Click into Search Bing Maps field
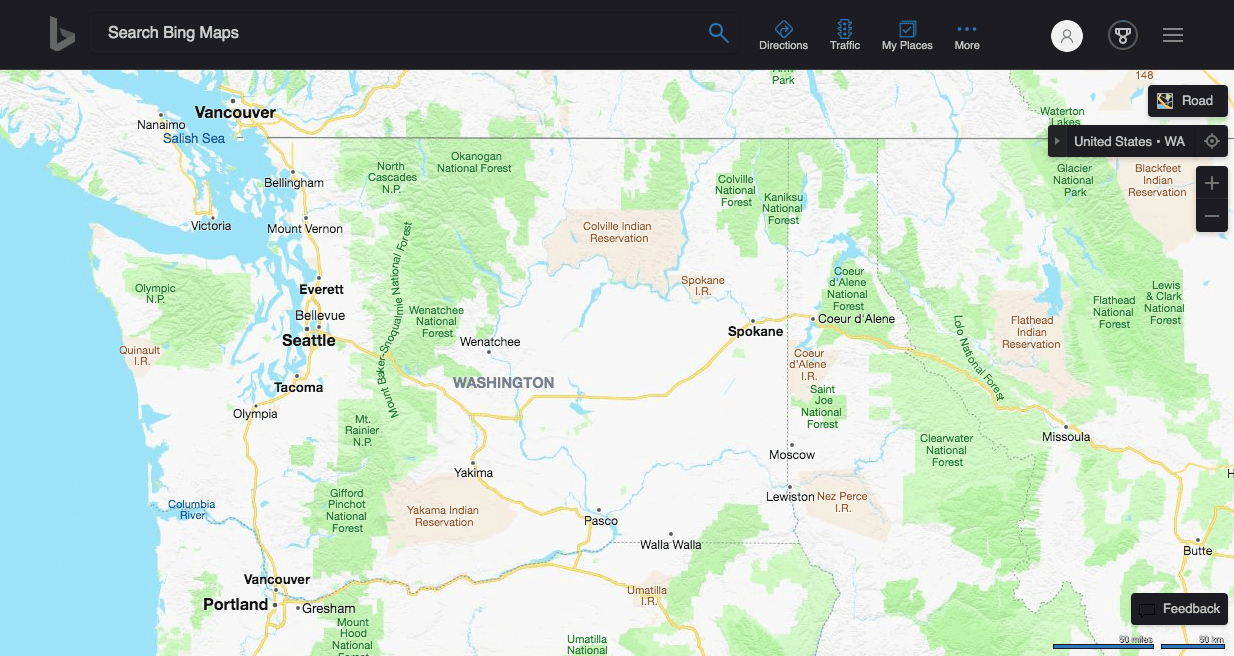Image resolution: width=1234 pixels, height=656 pixels. coord(400,33)
